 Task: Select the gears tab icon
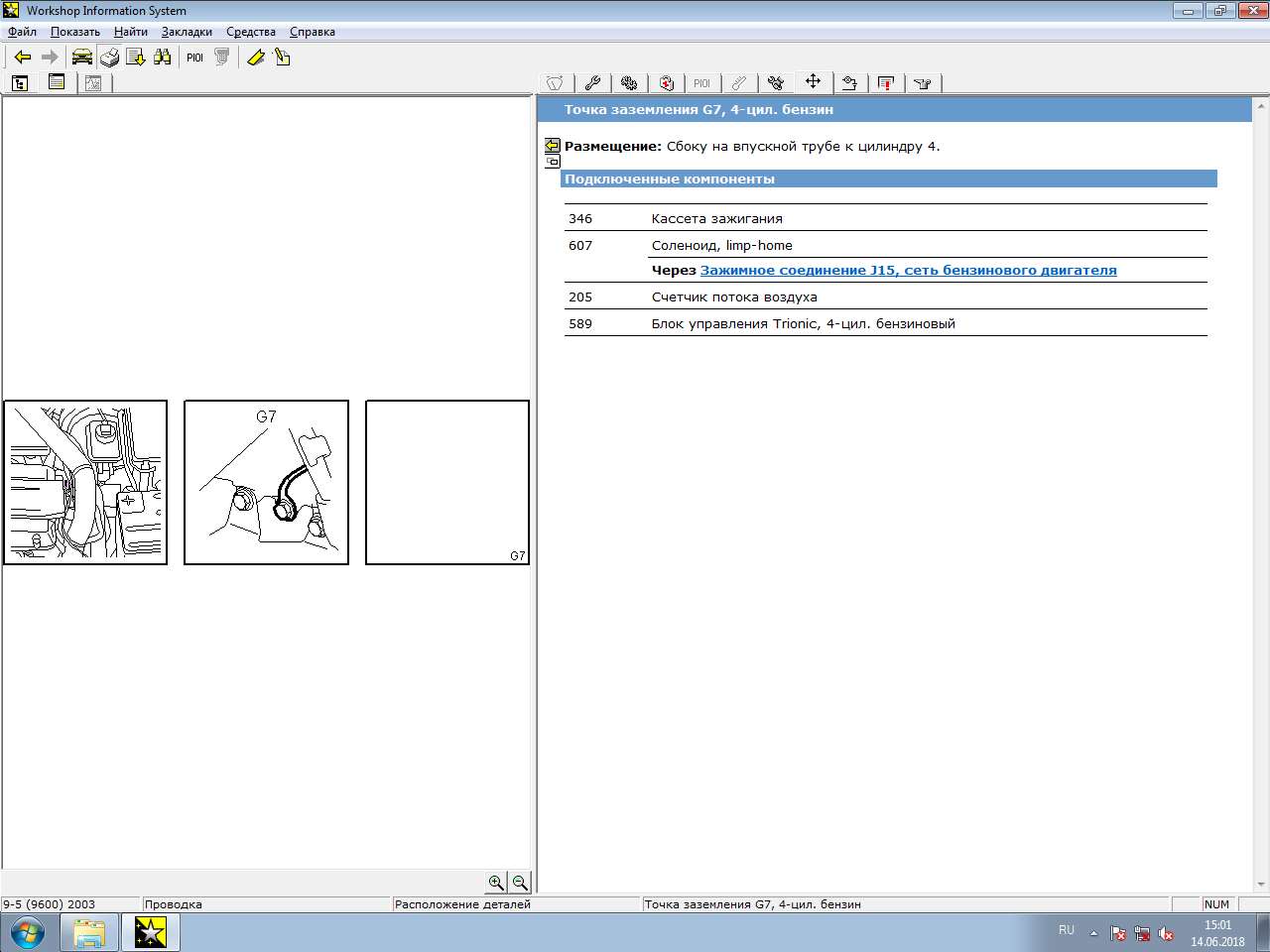click(x=629, y=83)
